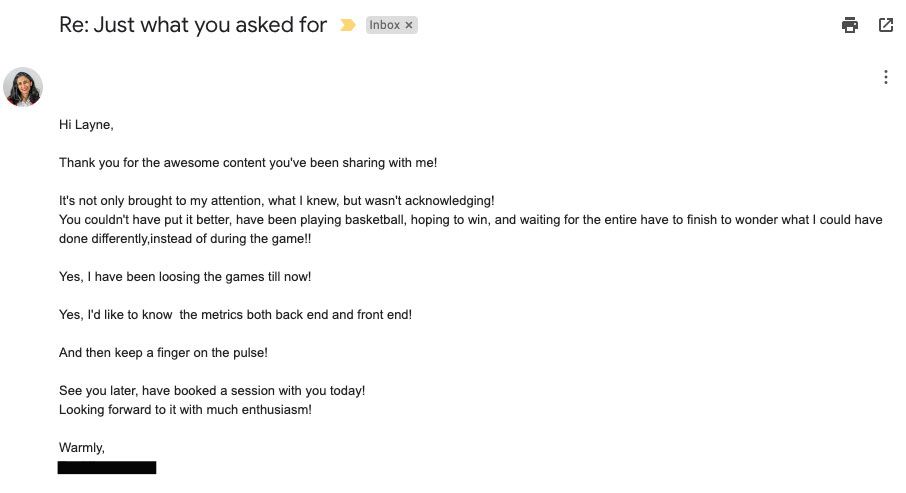Toggle the yellow importance marker
The image size is (906, 493).
tap(347, 25)
